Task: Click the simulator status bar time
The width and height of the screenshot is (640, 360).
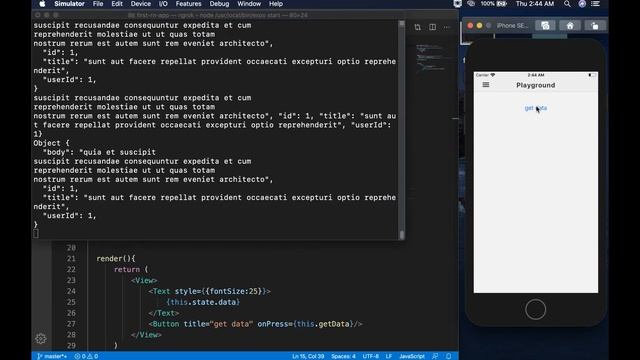Action: coord(536,75)
